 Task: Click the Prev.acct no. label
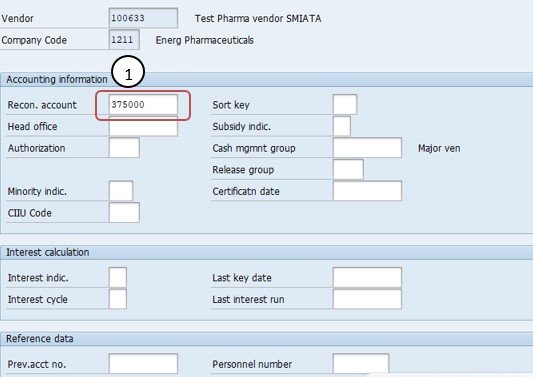[x=37, y=364]
